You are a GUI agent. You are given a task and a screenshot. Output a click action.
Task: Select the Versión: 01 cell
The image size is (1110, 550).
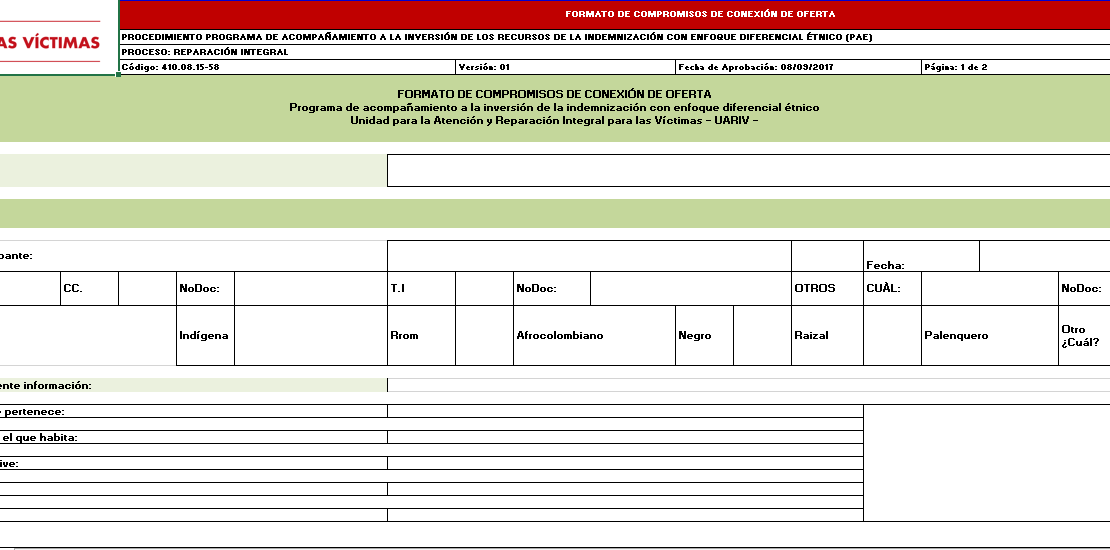(x=566, y=67)
